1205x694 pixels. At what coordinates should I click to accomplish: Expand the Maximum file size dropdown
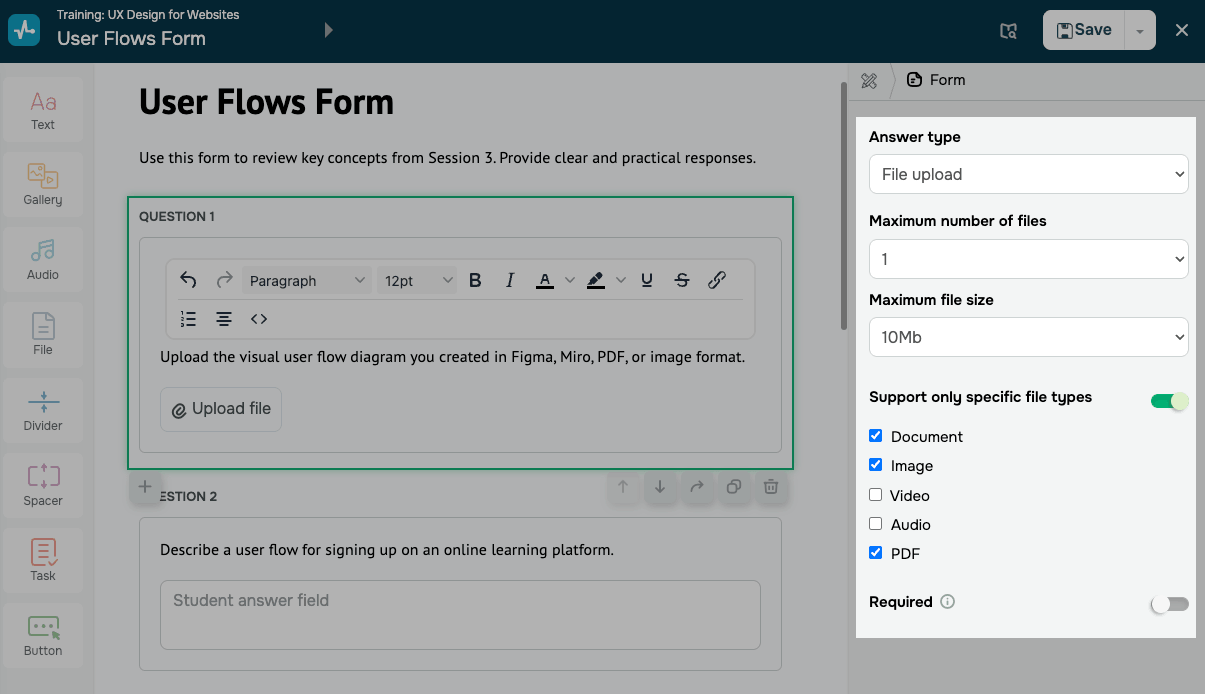pyautogui.click(x=1028, y=337)
